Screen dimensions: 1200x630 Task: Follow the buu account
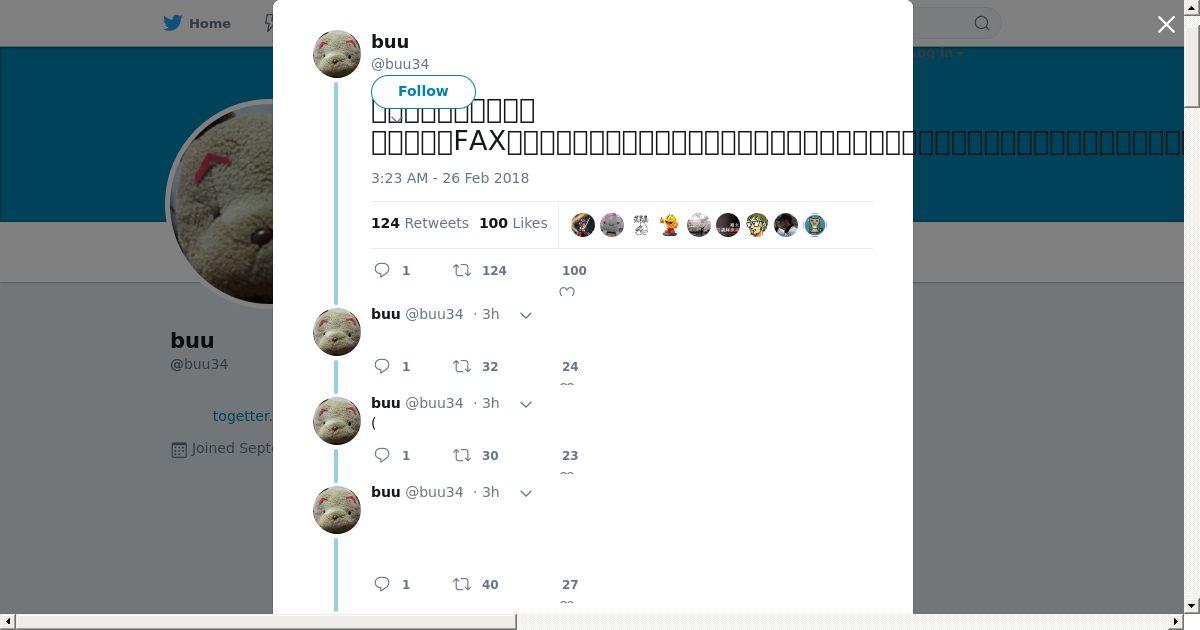pyautogui.click(x=423, y=91)
